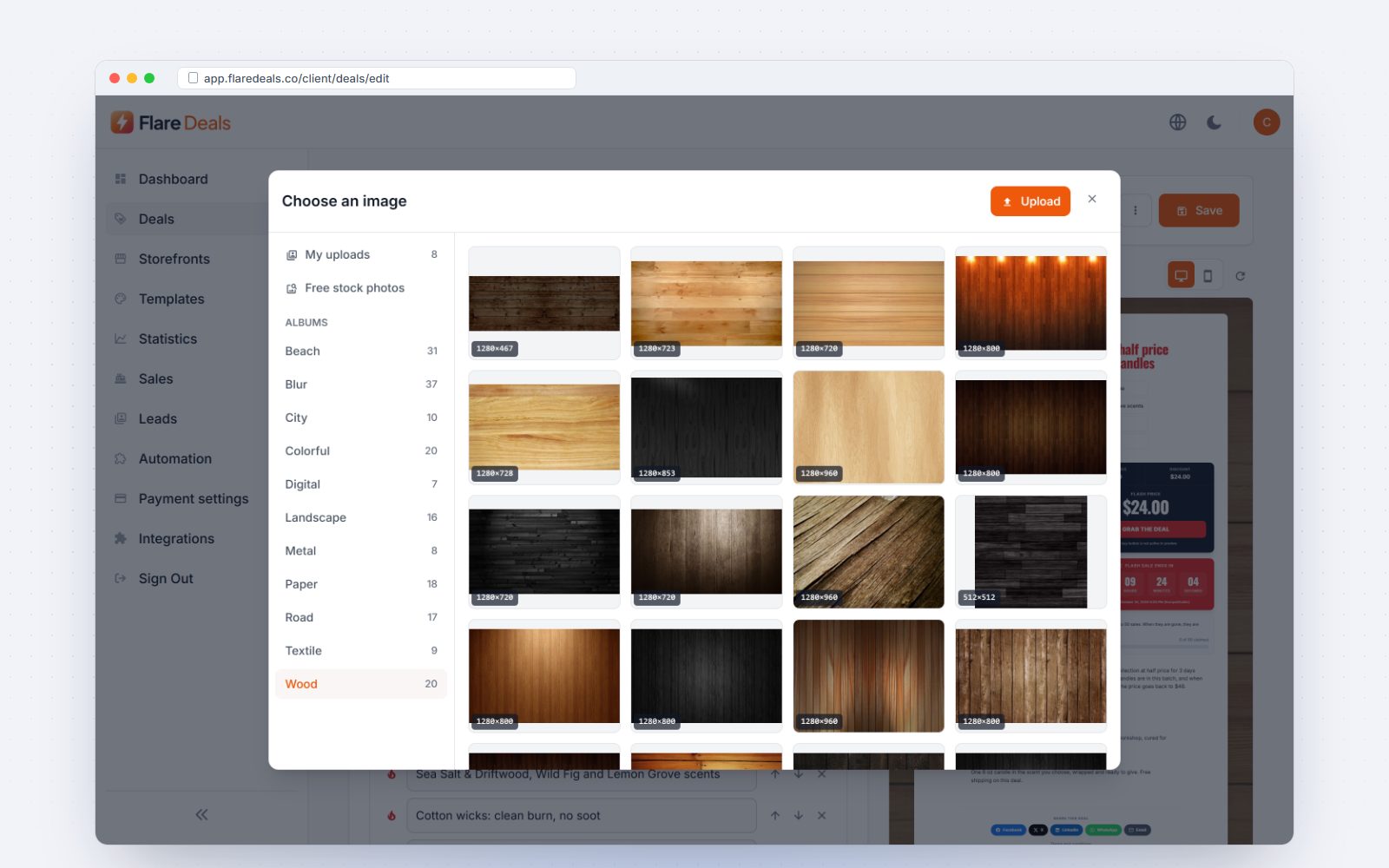Choose the 1280×728 wood grain image
The width and height of the screenshot is (1389, 868).
[x=544, y=427]
